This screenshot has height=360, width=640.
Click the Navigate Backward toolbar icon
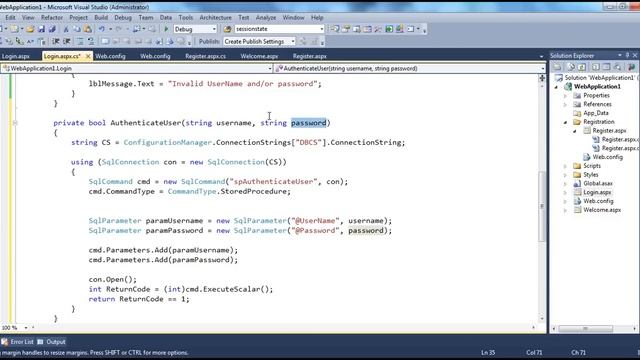(x=137, y=29)
